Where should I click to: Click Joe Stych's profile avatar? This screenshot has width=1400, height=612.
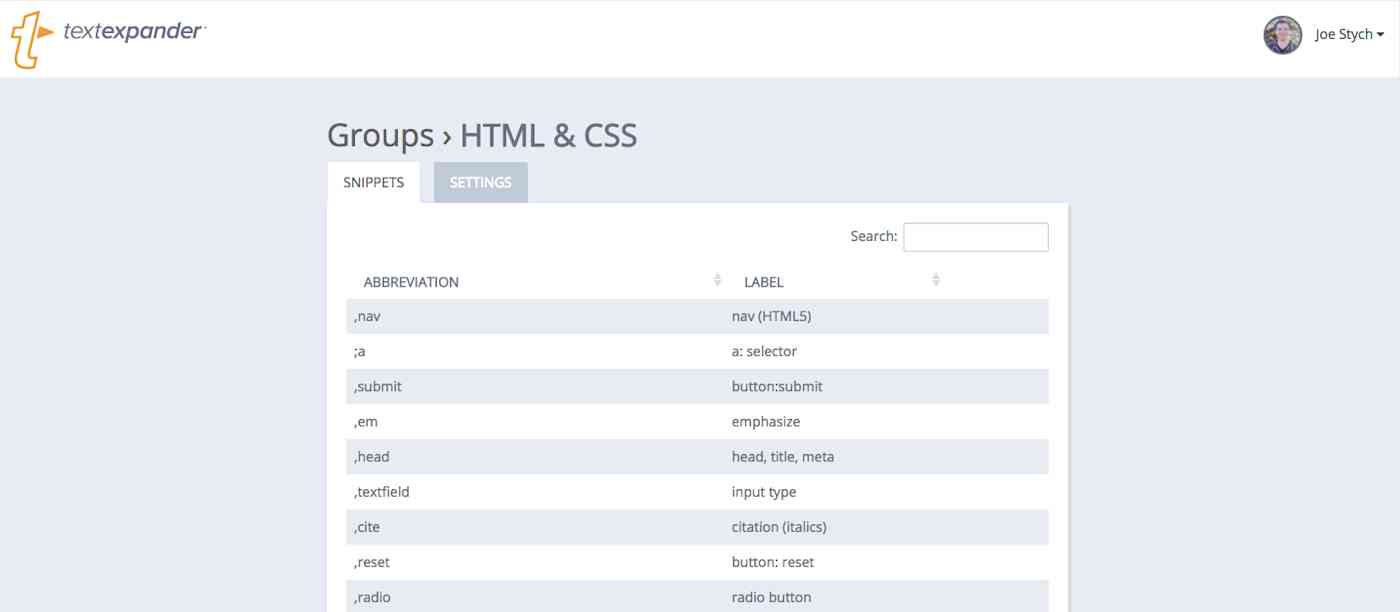point(1281,33)
